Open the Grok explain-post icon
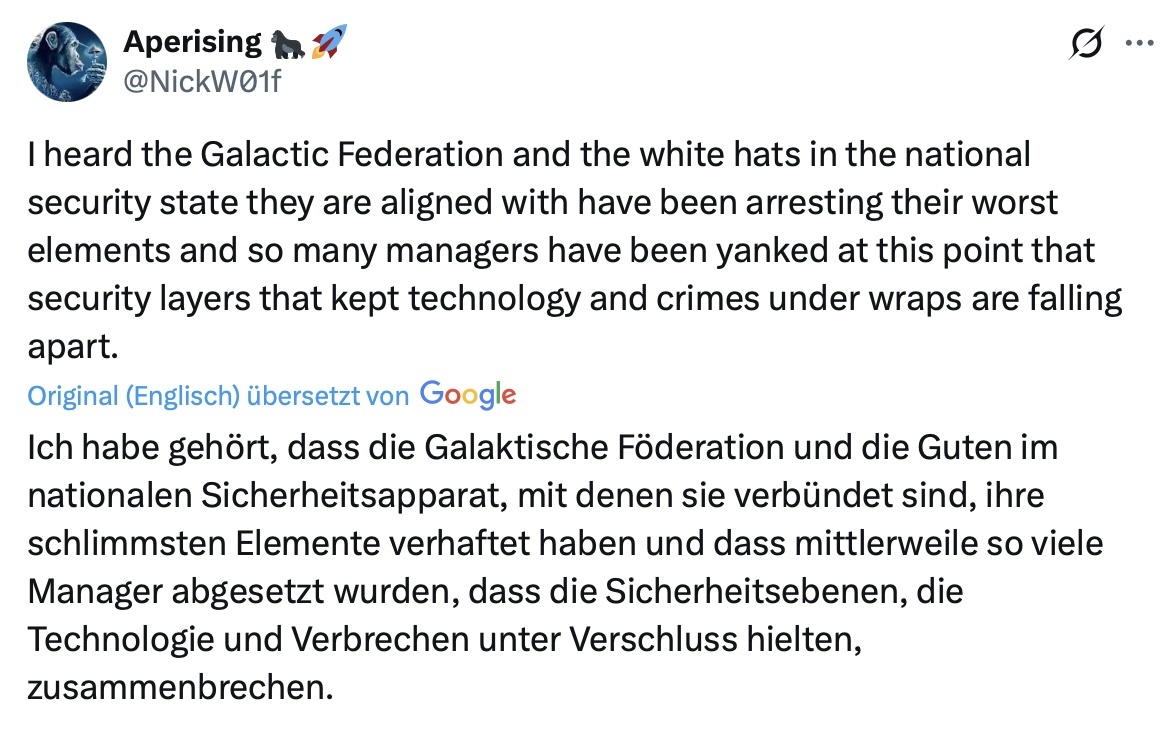Viewport: 1174px width, 732px height. (1085, 44)
